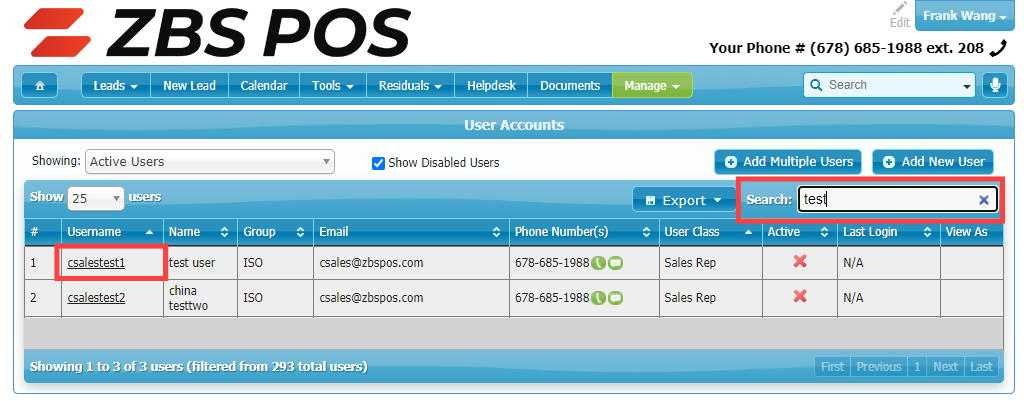The height and width of the screenshot is (401, 1024).
Task: Open the Tools menu
Action: 333,86
